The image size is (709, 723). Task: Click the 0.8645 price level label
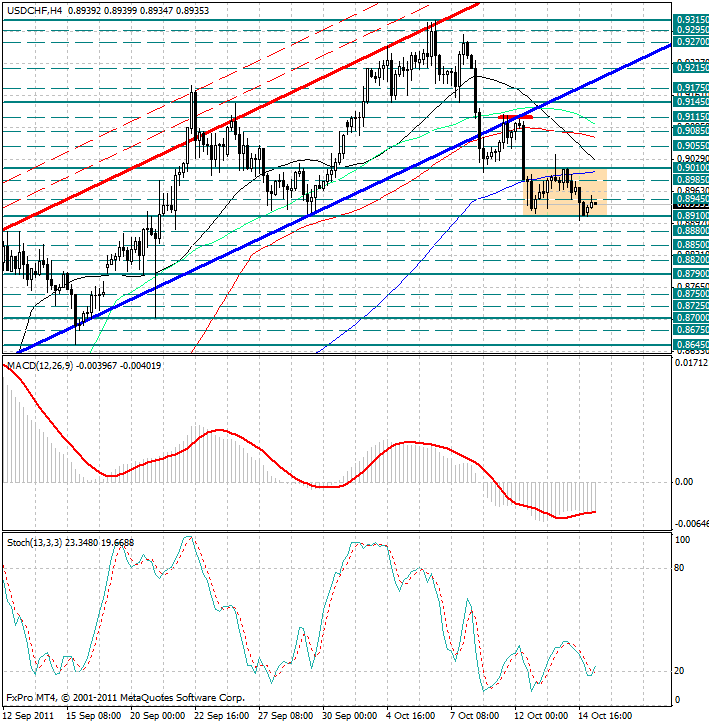click(x=691, y=344)
